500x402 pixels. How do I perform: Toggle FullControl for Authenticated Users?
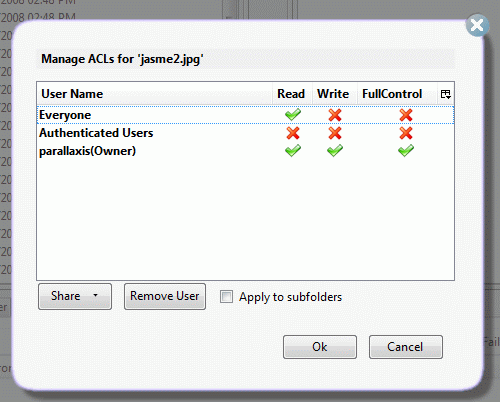click(x=406, y=133)
